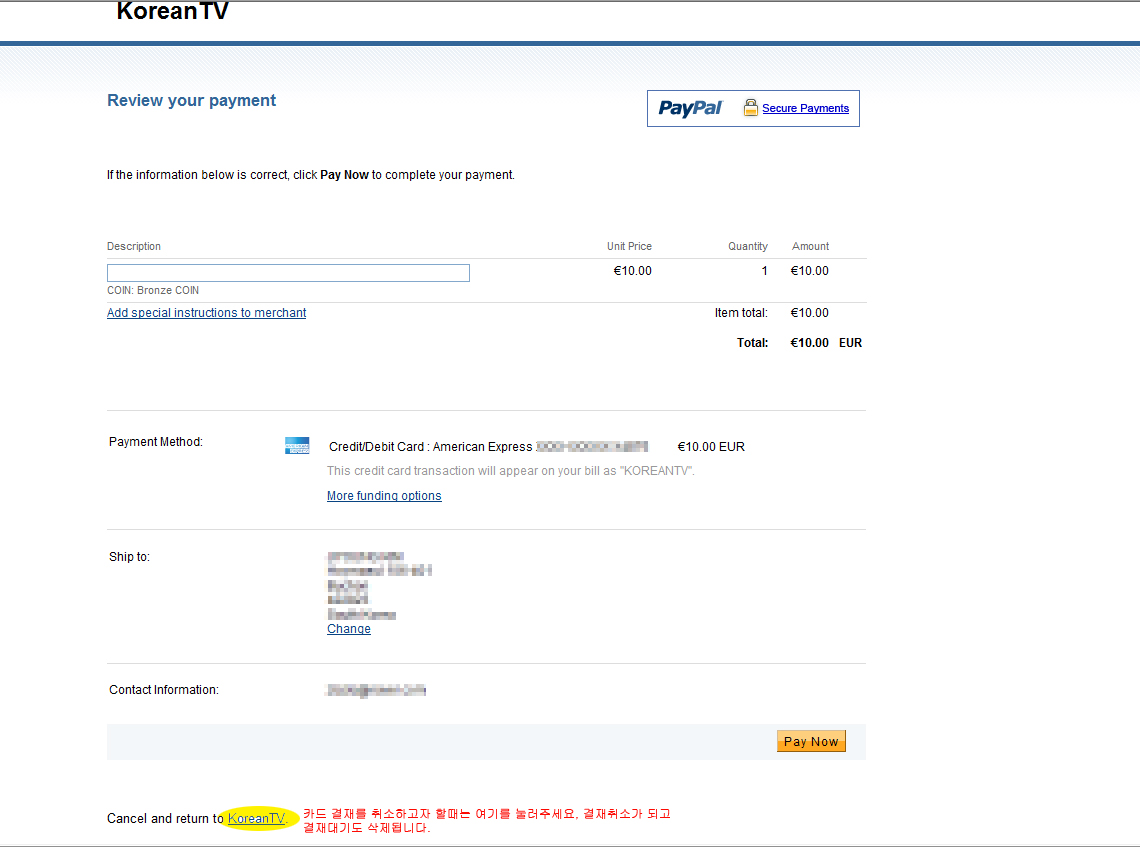The image size is (1140, 848).
Task: Click the Review your payment heading
Action: (191, 100)
